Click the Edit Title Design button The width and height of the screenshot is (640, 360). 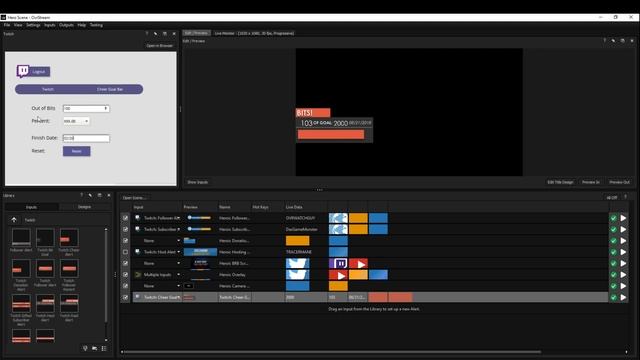(x=560, y=182)
